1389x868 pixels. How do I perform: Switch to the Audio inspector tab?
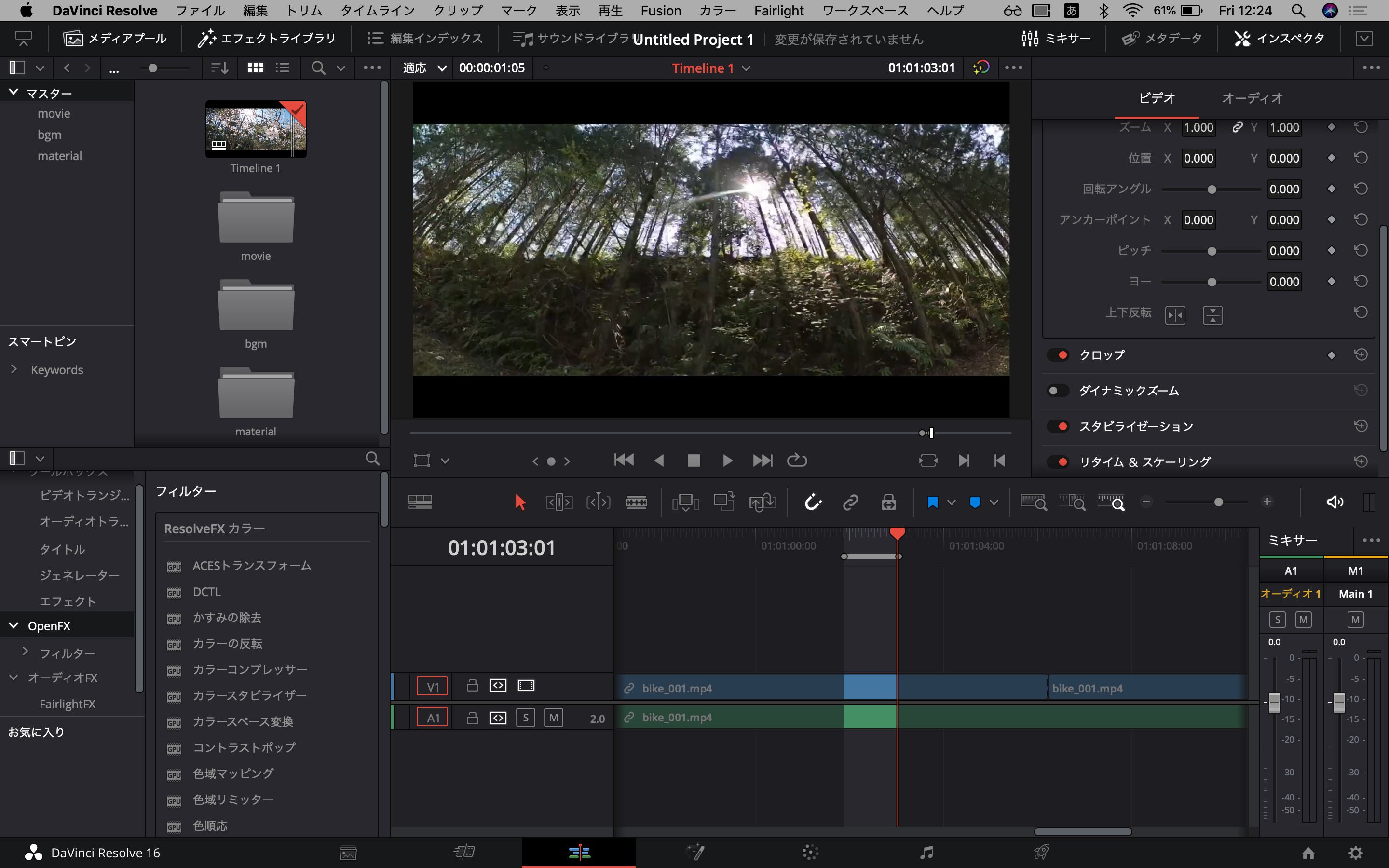pyautogui.click(x=1252, y=98)
